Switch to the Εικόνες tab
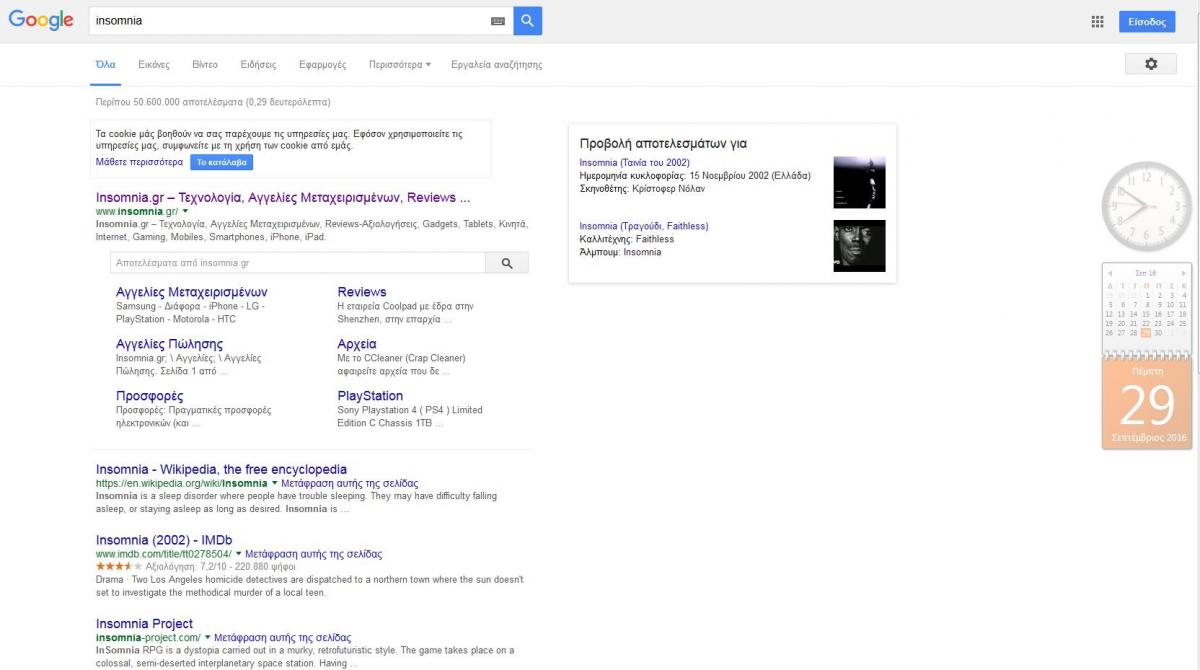Image resolution: width=1200 pixels, height=670 pixels. click(154, 65)
